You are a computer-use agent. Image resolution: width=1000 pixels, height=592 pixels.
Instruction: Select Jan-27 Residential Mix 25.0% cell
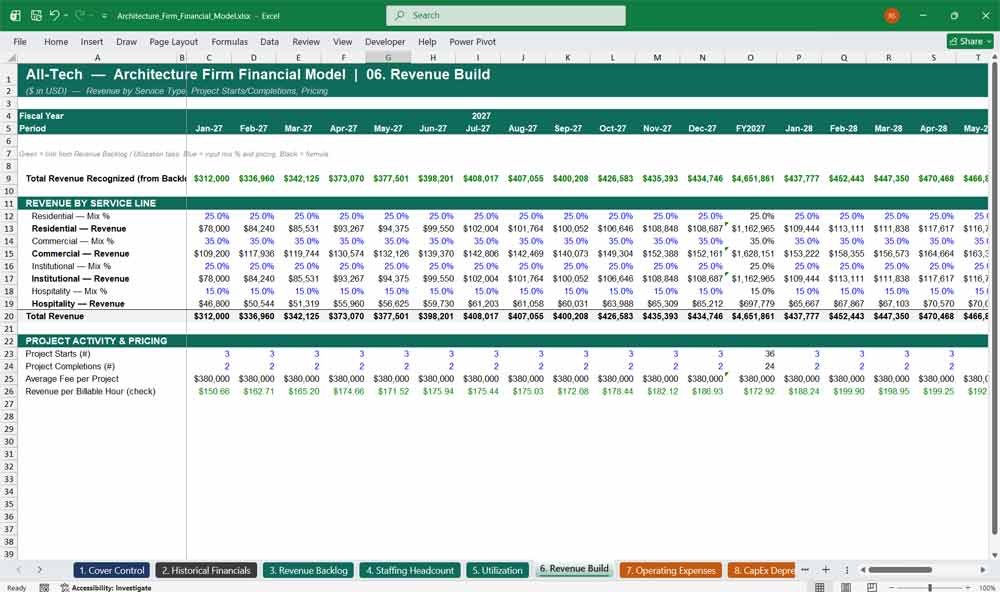(209, 216)
